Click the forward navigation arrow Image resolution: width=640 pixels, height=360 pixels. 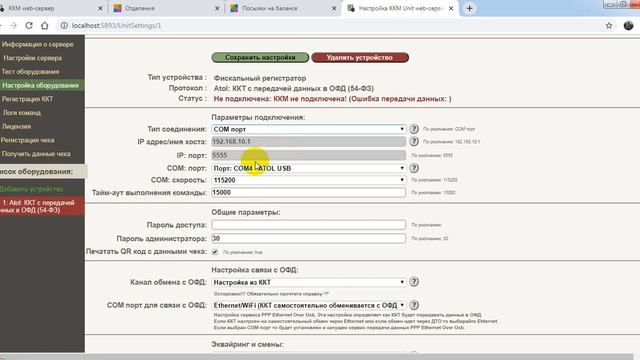[x=13, y=25]
